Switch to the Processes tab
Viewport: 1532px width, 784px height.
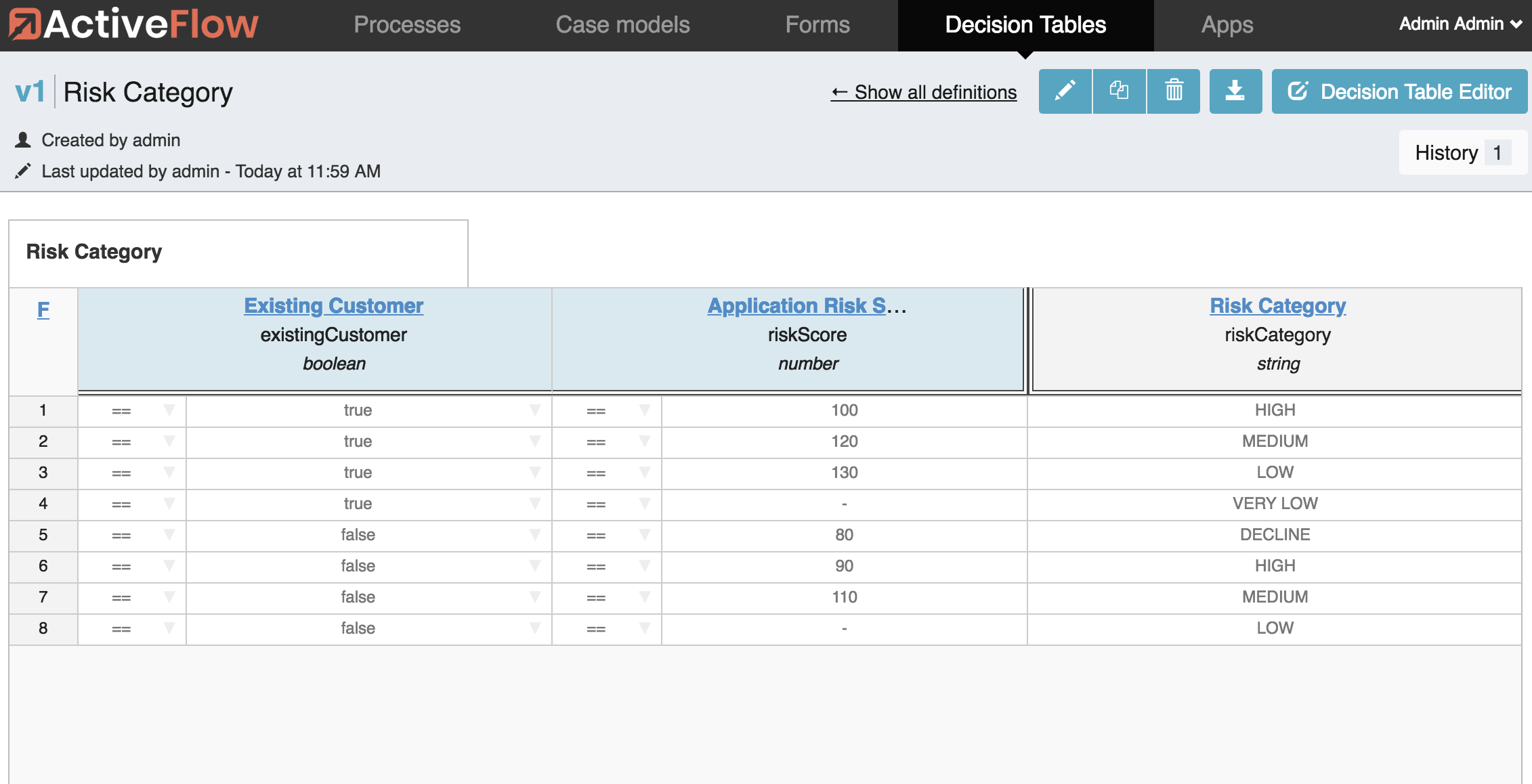tap(407, 25)
